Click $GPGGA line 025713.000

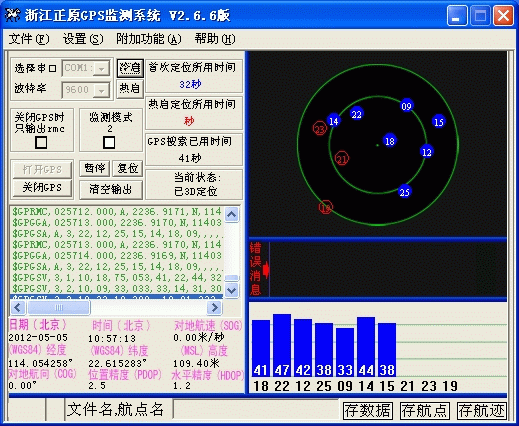coord(117,223)
